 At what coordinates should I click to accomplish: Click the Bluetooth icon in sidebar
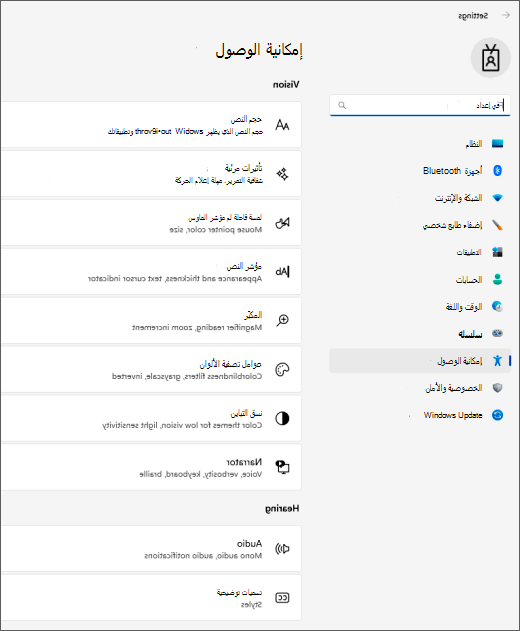[497, 171]
